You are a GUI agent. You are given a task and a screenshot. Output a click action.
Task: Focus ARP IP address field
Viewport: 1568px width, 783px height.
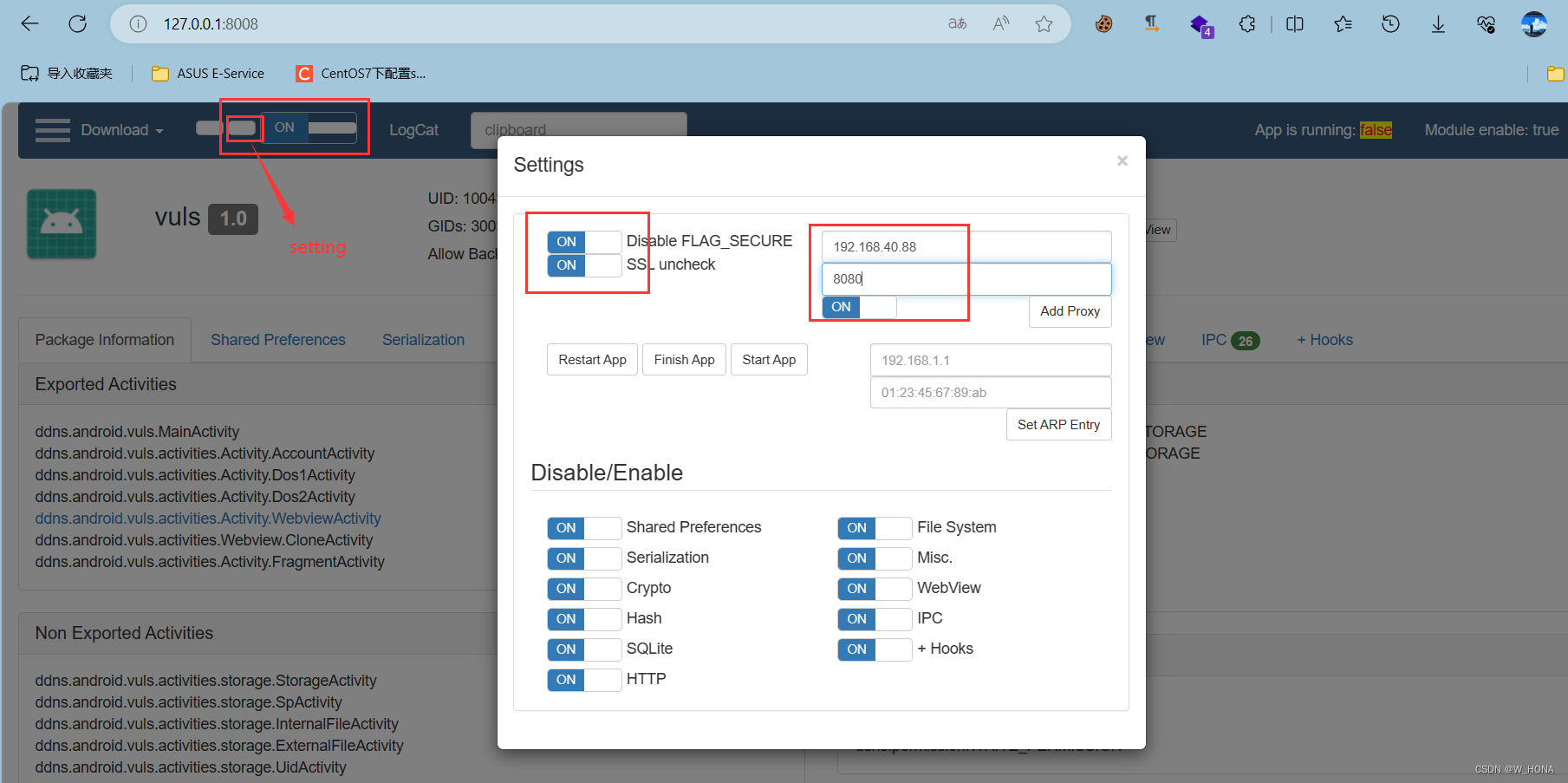click(x=991, y=361)
